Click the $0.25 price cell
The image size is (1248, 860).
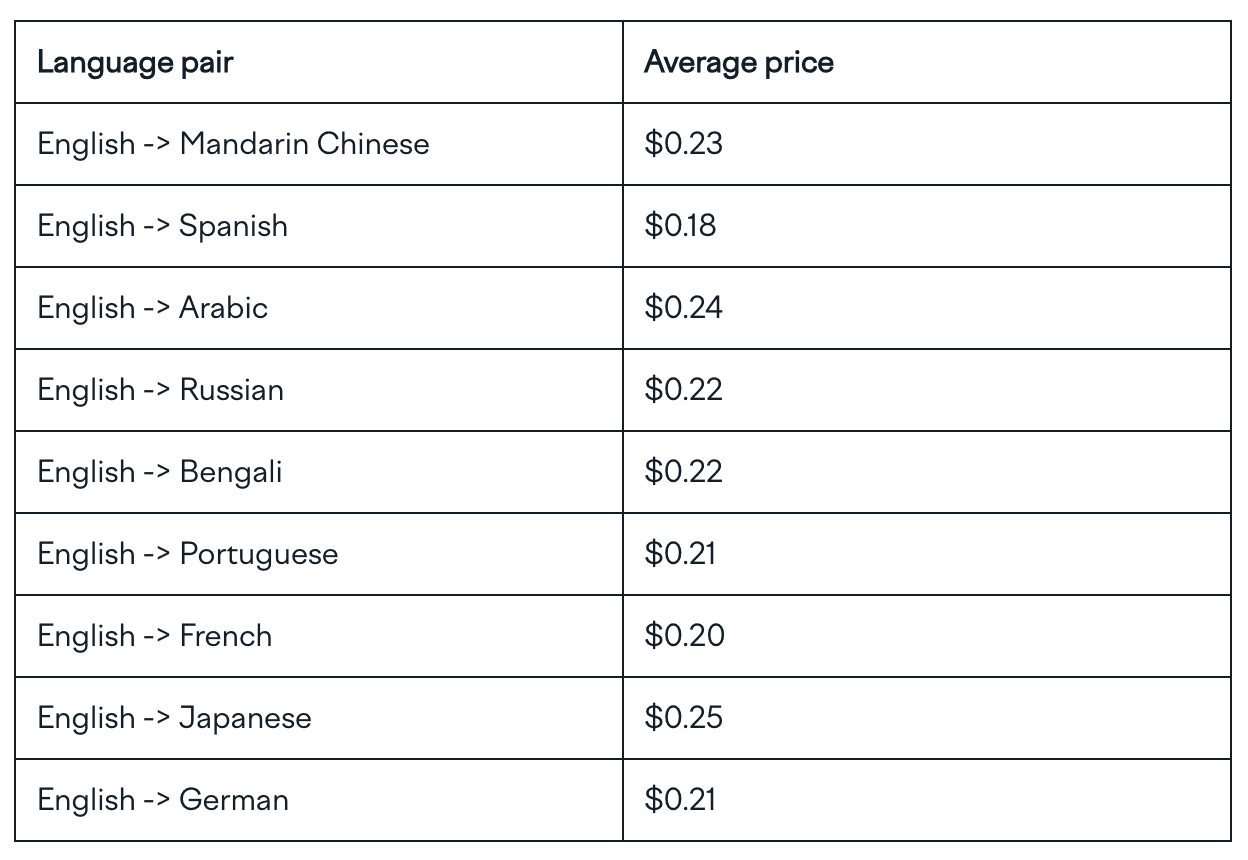coord(683,718)
